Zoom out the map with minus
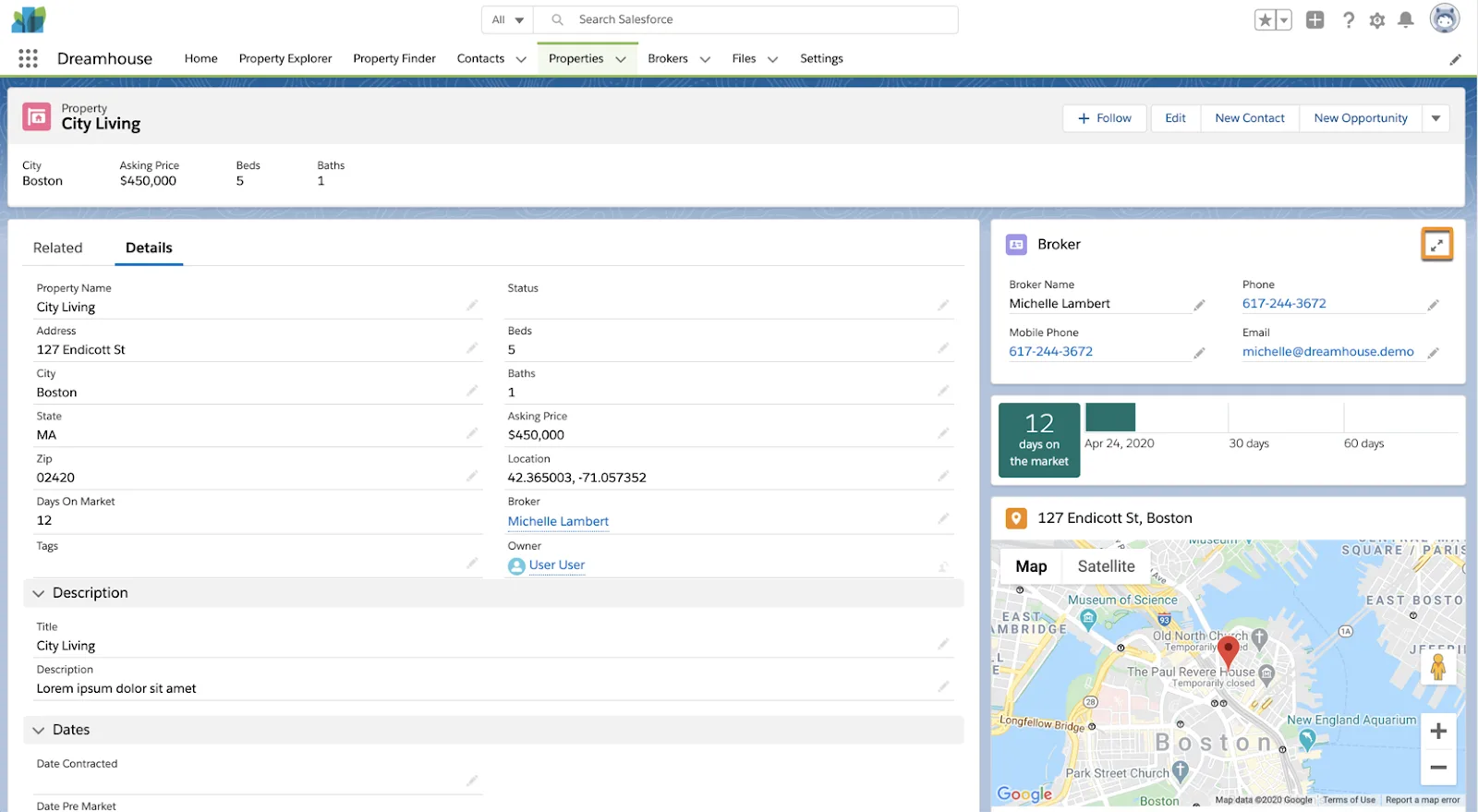1478x812 pixels. point(1438,768)
